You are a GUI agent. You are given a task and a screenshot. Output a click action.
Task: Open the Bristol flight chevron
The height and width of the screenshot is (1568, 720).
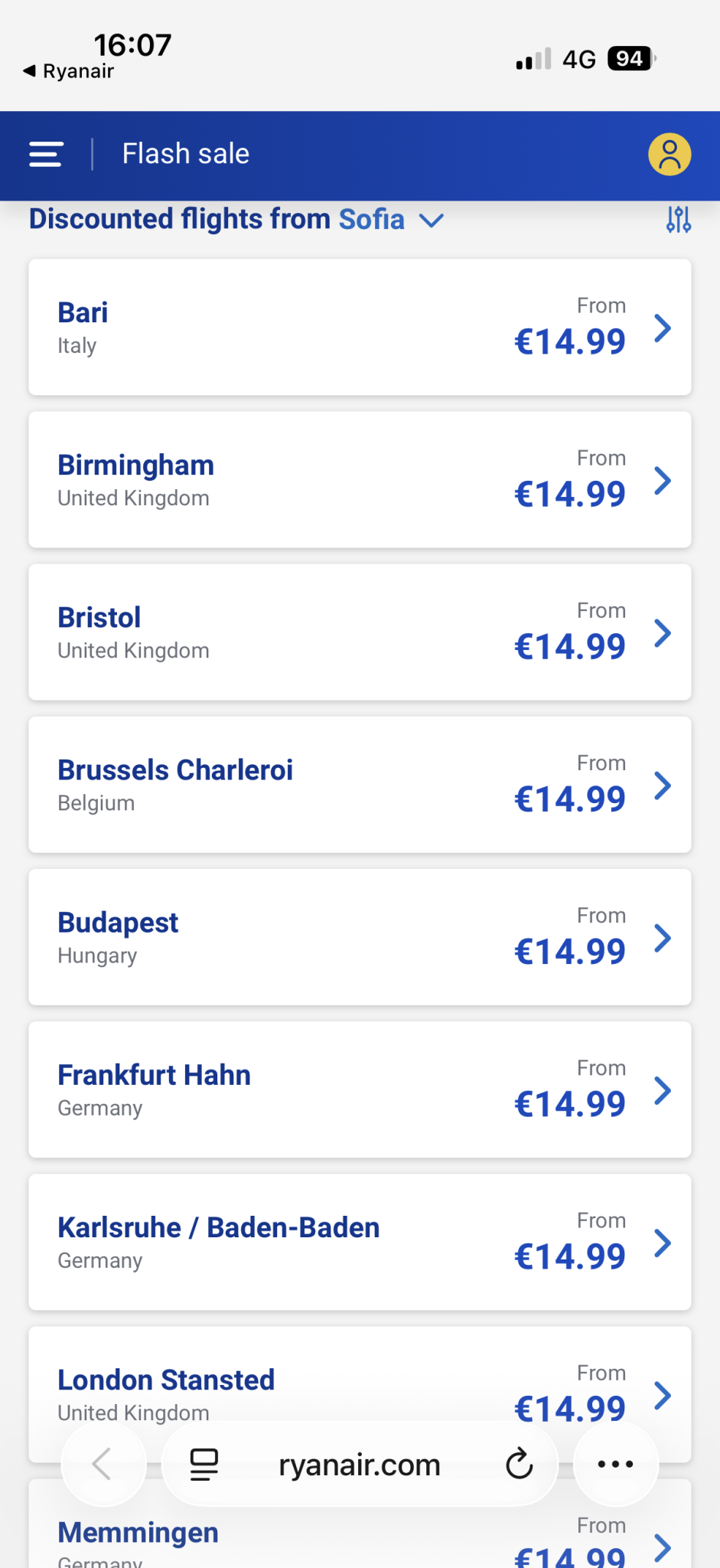tap(663, 633)
